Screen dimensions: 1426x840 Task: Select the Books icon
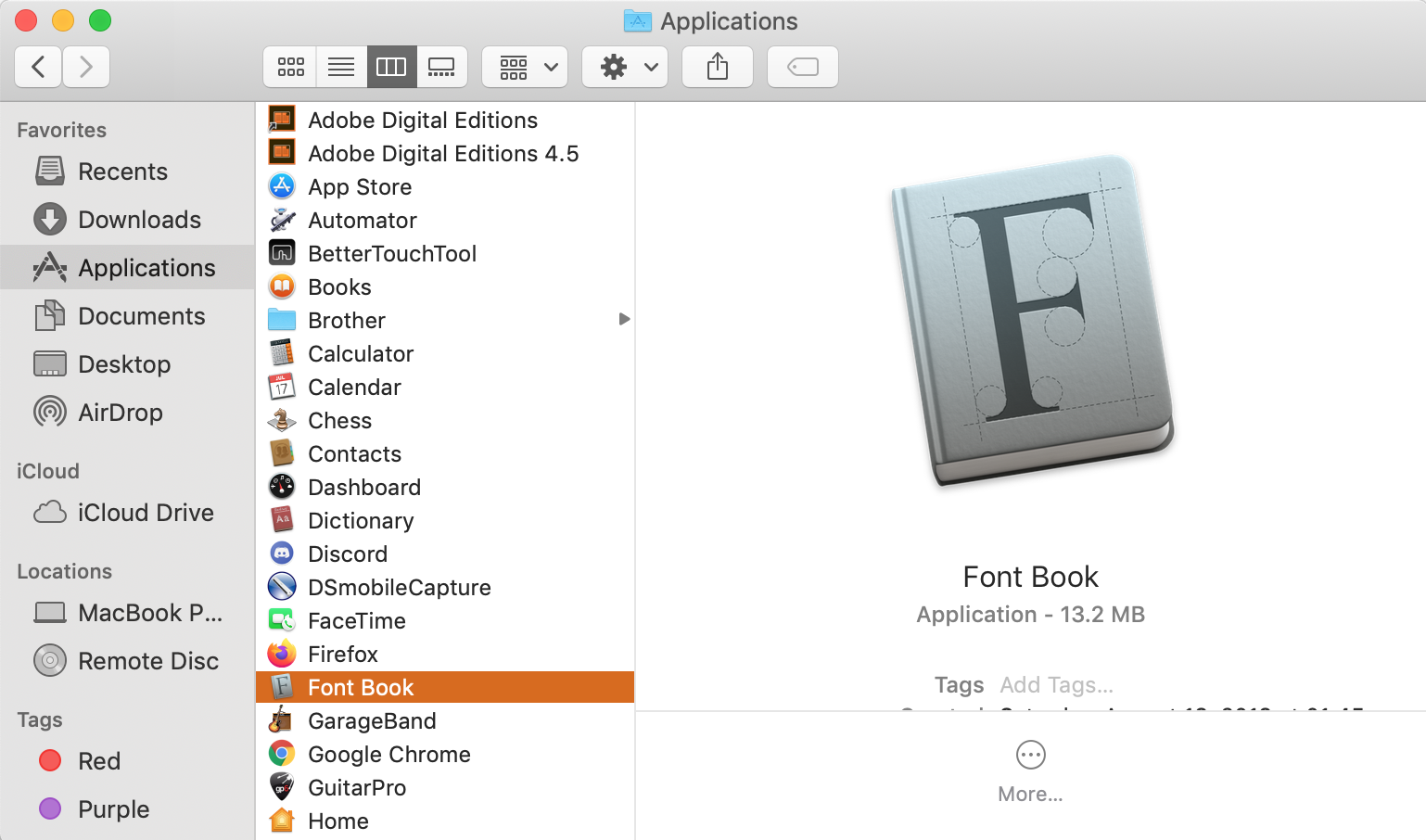pyautogui.click(x=282, y=286)
